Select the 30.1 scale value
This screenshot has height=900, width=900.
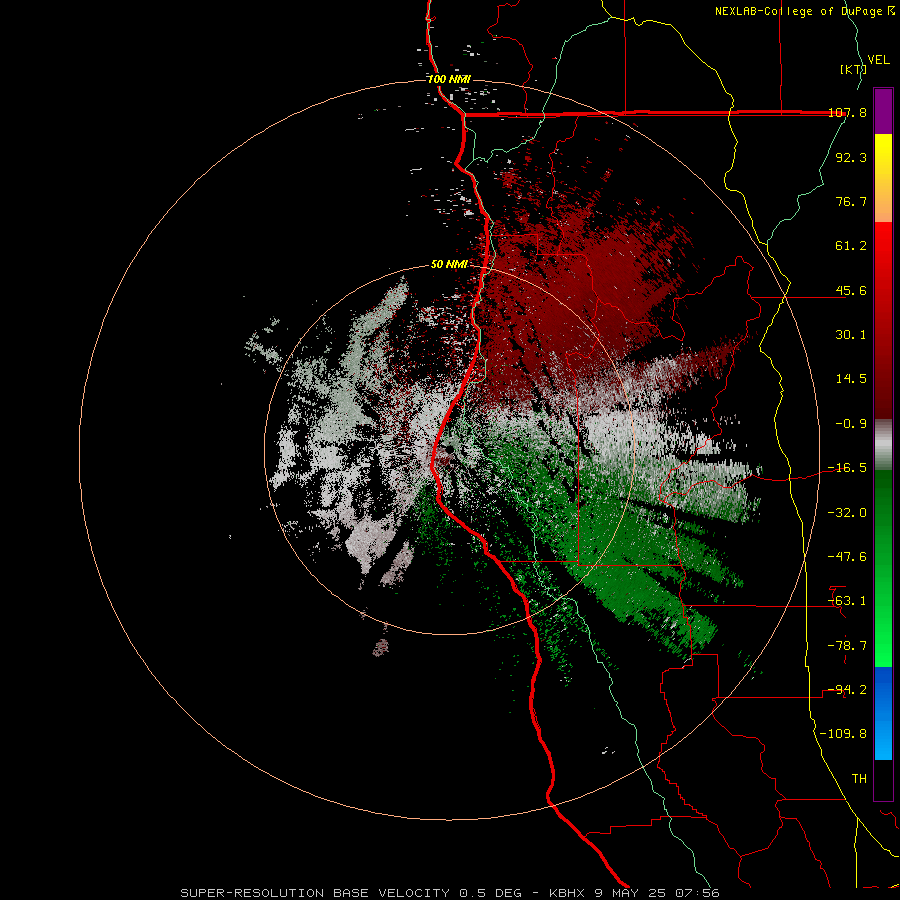coord(851,335)
